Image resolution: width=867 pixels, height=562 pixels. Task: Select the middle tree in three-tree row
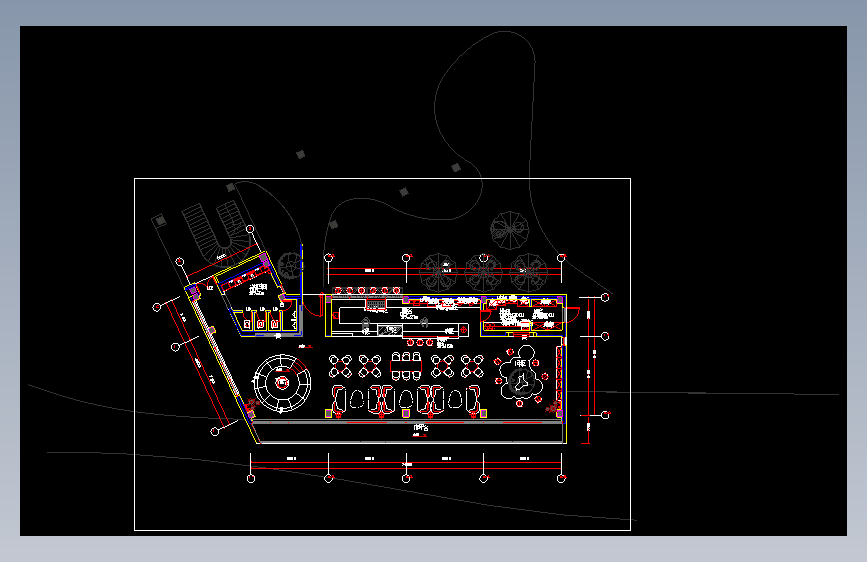tap(483, 272)
